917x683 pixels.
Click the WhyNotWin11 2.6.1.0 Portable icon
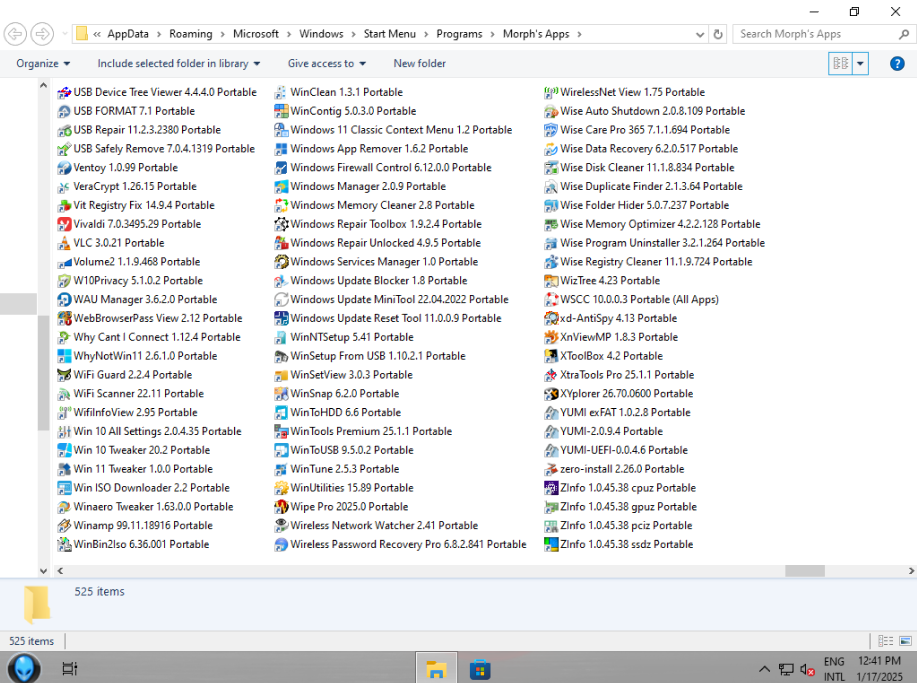pyautogui.click(x=64, y=356)
